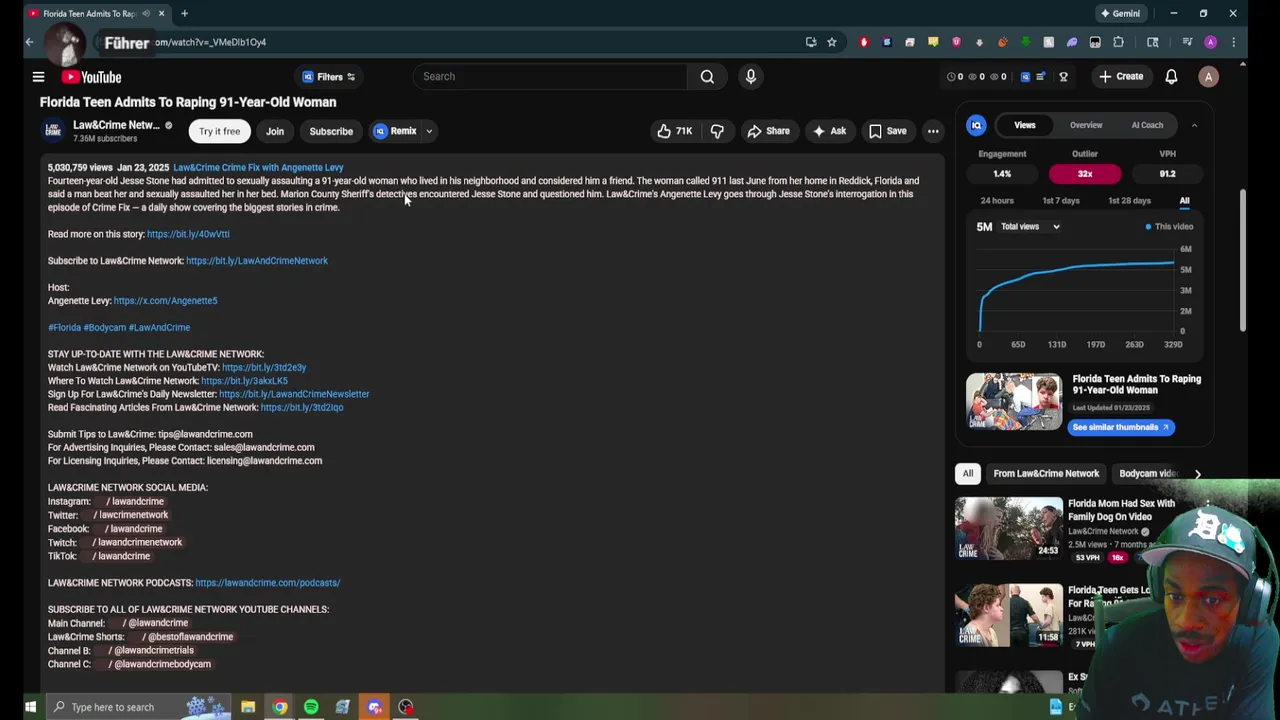The width and height of the screenshot is (1280, 720).
Task: Click Chrome icon in the taskbar
Action: [x=280, y=707]
